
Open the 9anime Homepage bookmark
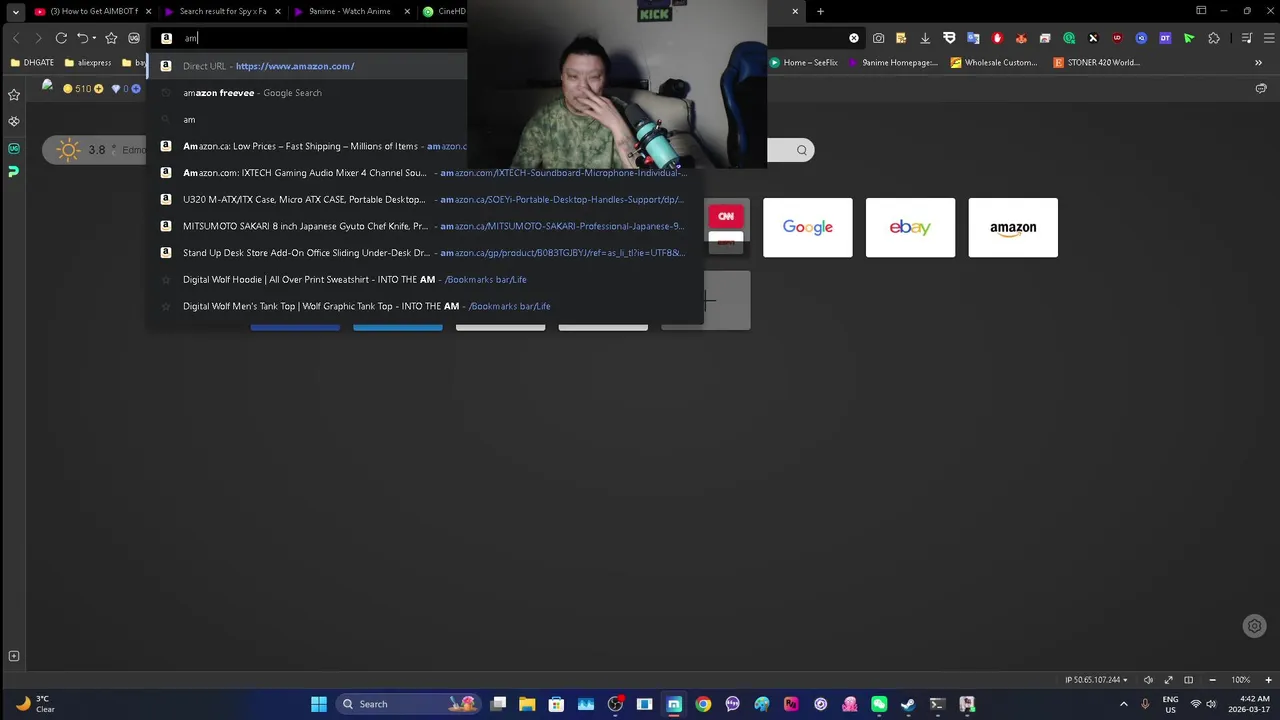click(x=893, y=62)
